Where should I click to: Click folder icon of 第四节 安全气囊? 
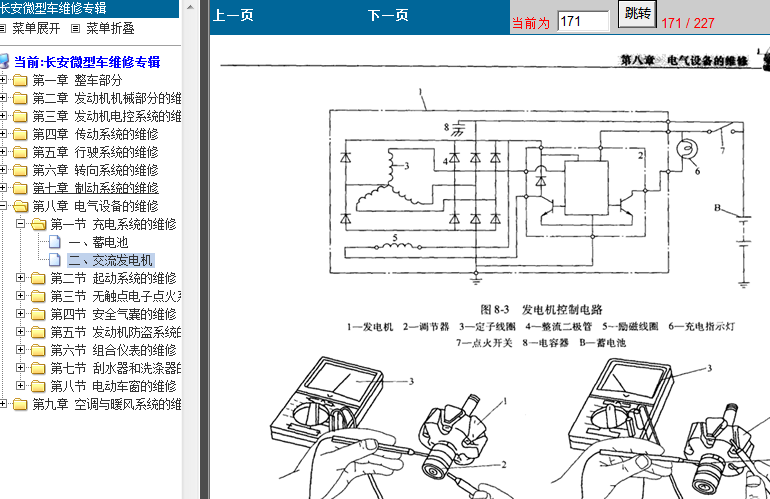pos(38,314)
